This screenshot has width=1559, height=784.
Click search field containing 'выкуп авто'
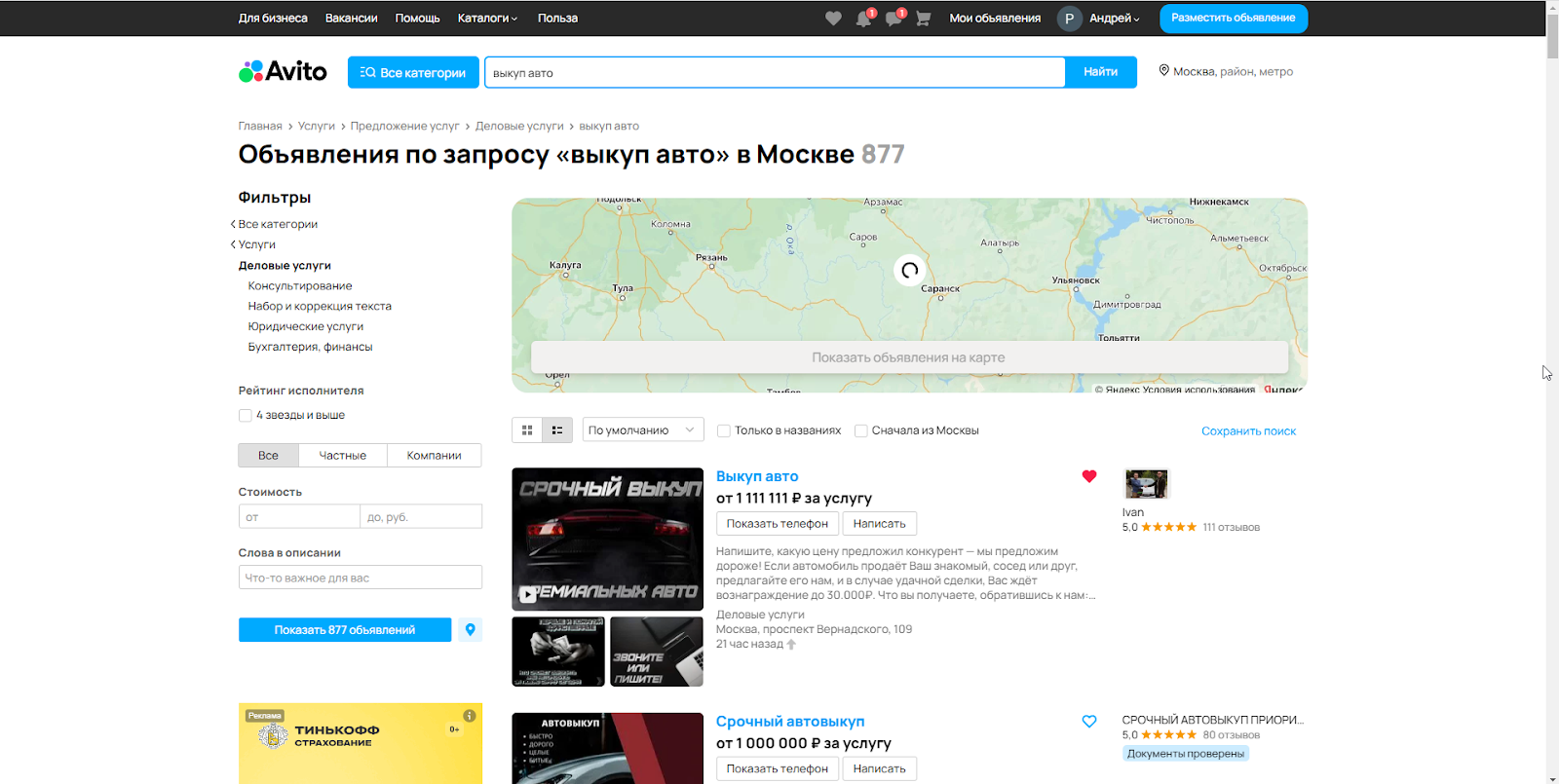pos(775,72)
